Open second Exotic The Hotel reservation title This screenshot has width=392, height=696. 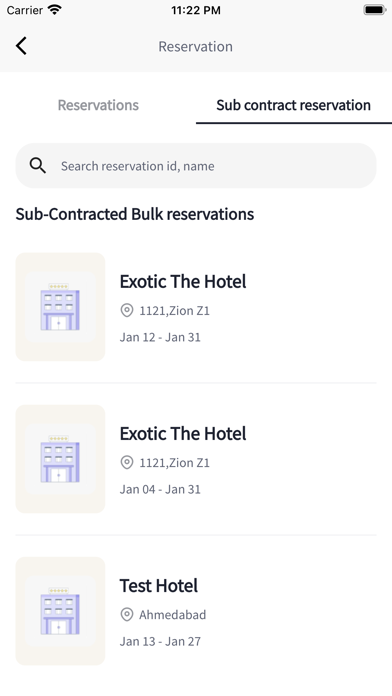click(x=183, y=434)
